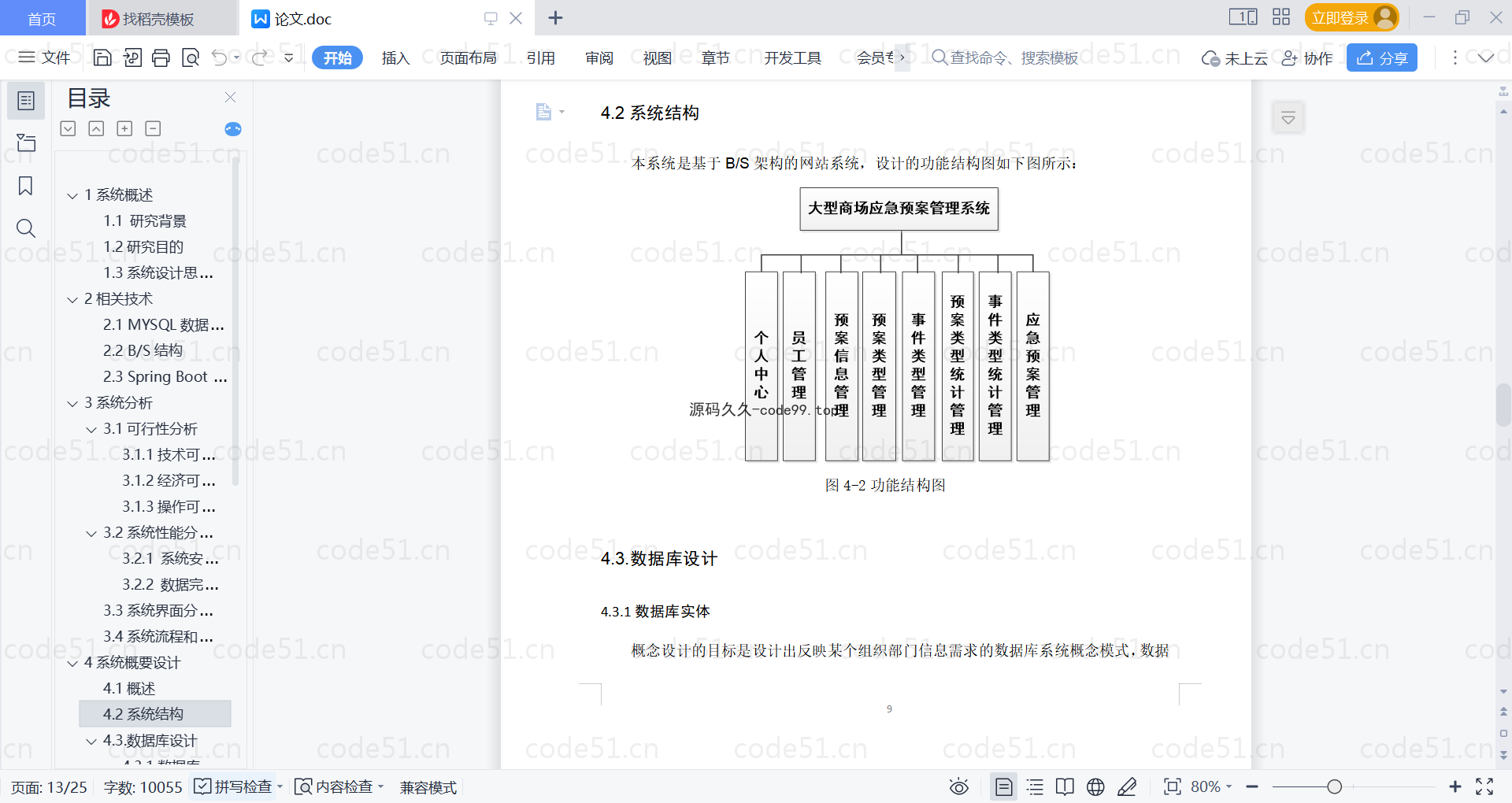Click the collapse-all outline icon
This screenshot has width=1512, height=803.
click(96, 128)
